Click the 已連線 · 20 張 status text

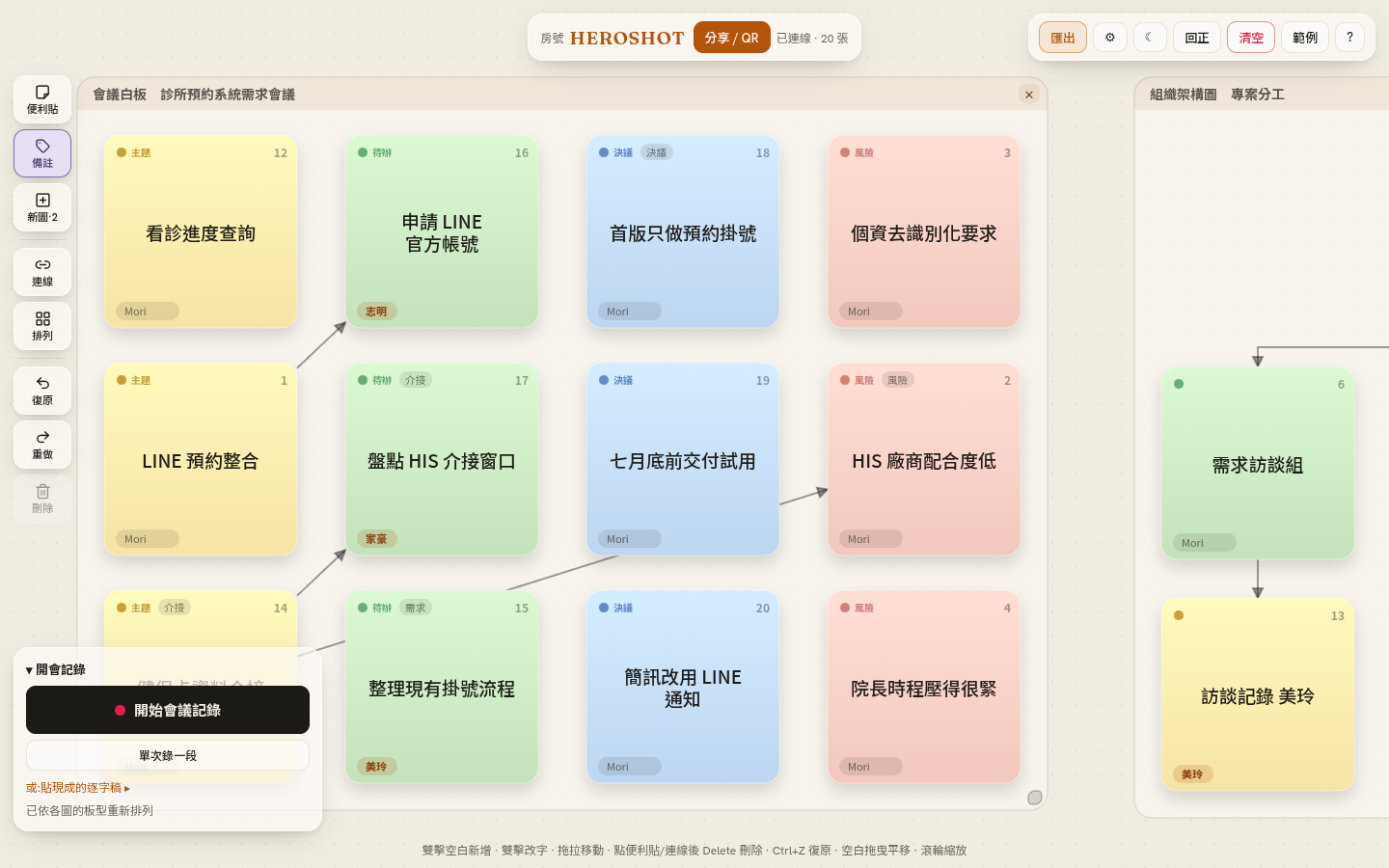[812, 39]
